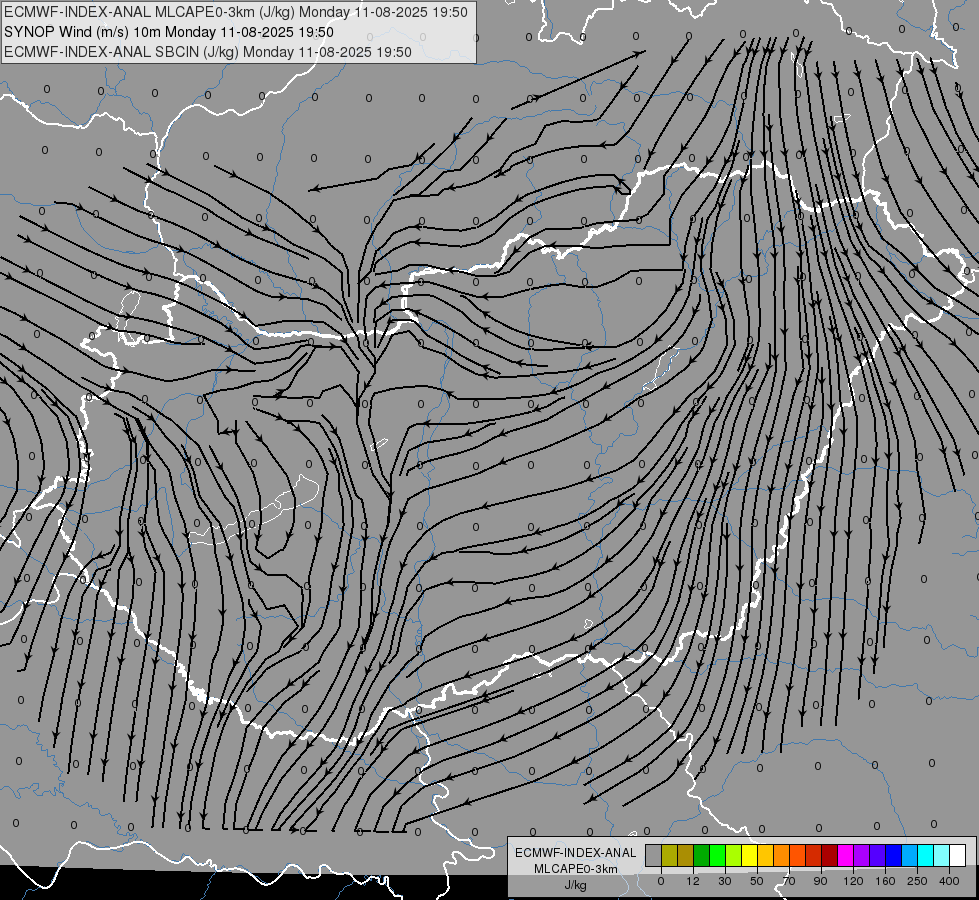
Task: Select the 400 tick label under colorbar
Action: [x=949, y=882]
